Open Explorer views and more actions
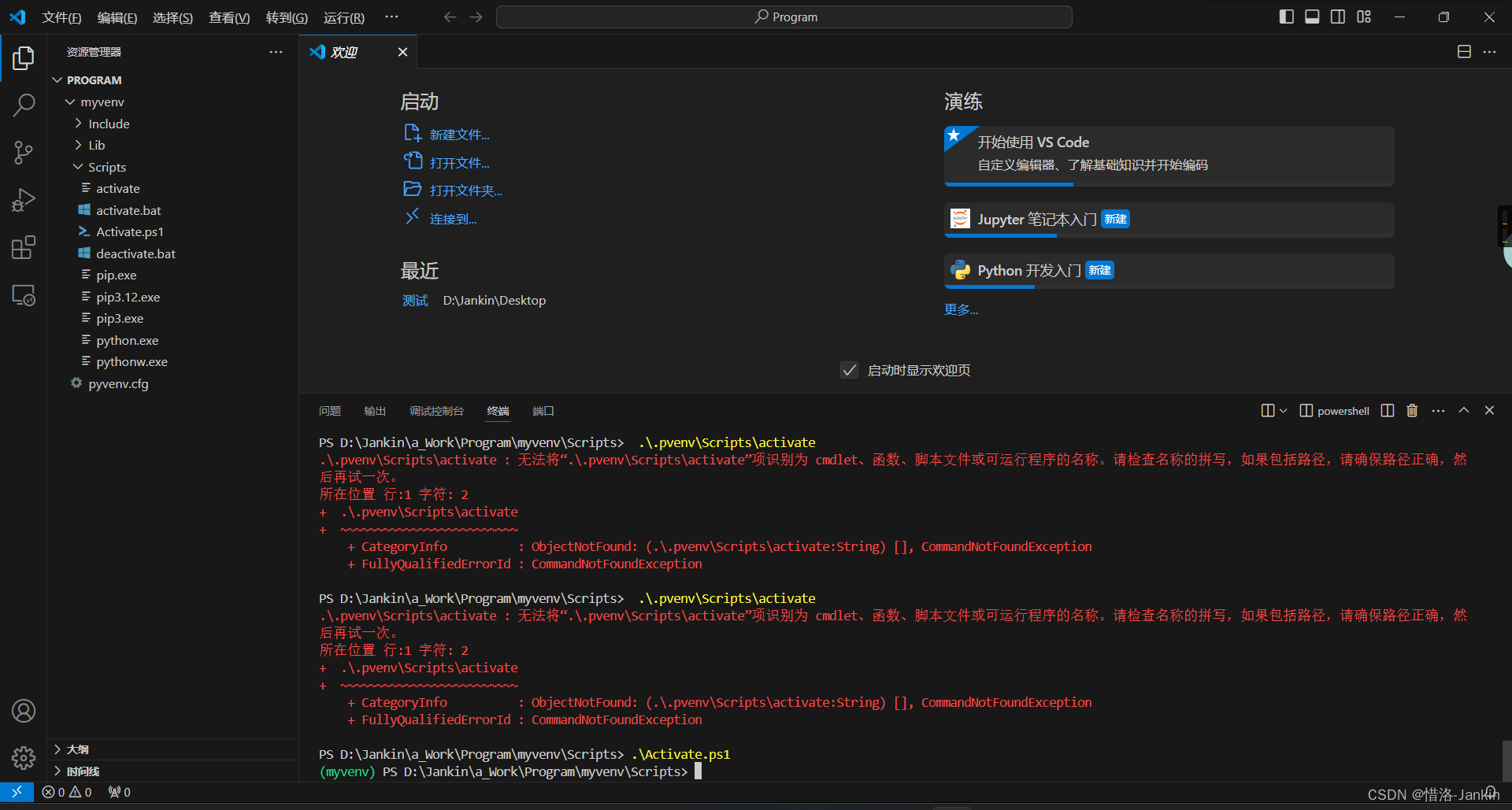The width and height of the screenshot is (1512, 810). tap(276, 52)
